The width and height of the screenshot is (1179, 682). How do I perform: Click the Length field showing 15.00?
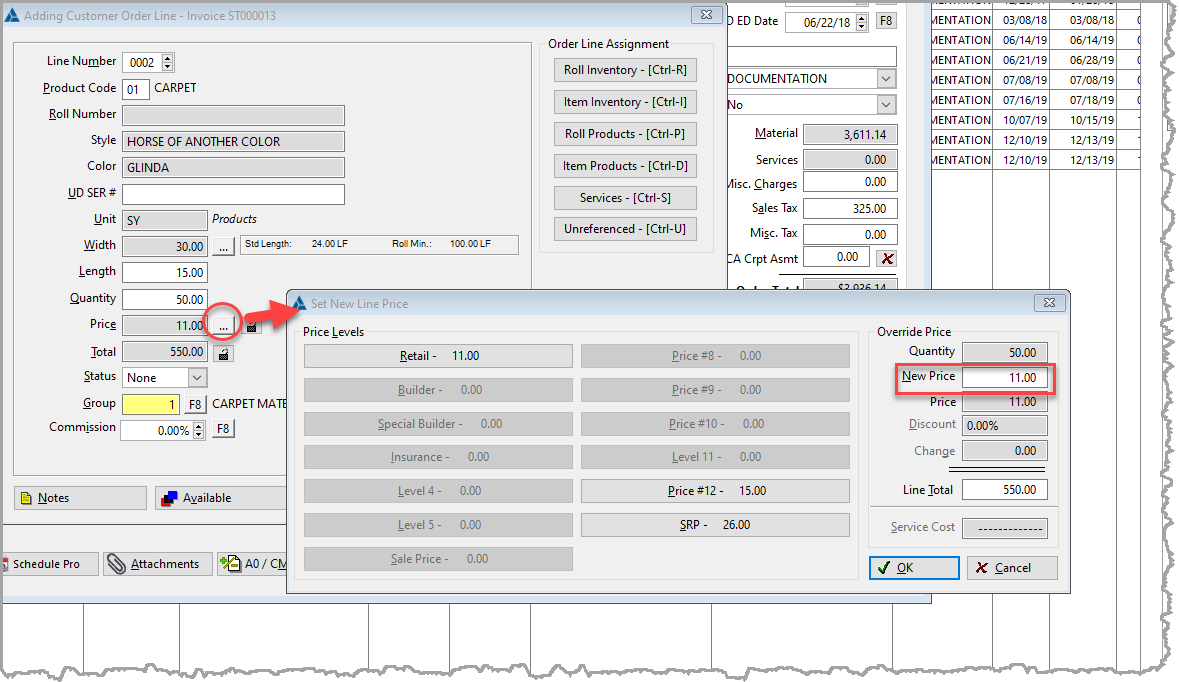click(x=165, y=272)
